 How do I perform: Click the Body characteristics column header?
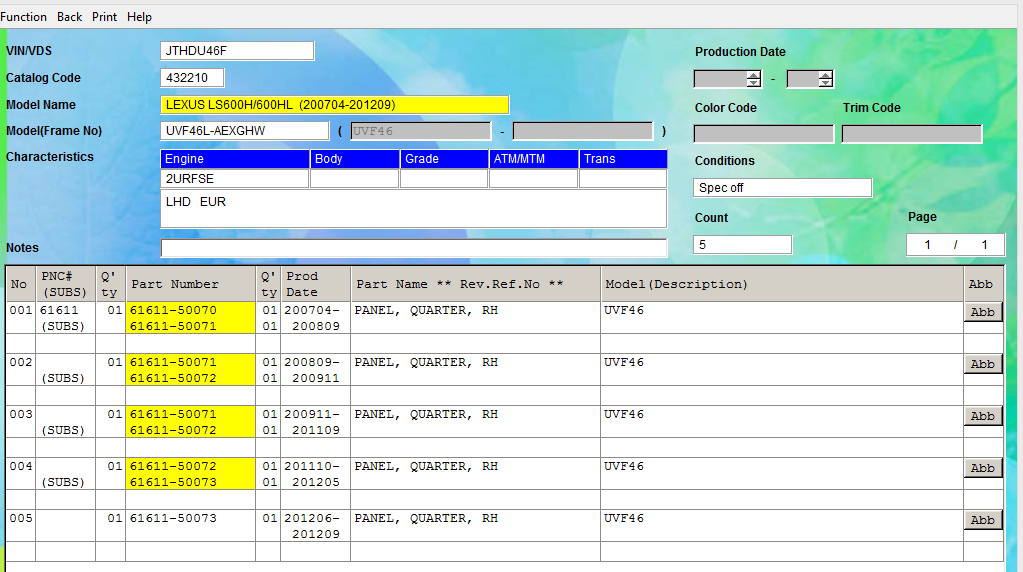pos(355,158)
